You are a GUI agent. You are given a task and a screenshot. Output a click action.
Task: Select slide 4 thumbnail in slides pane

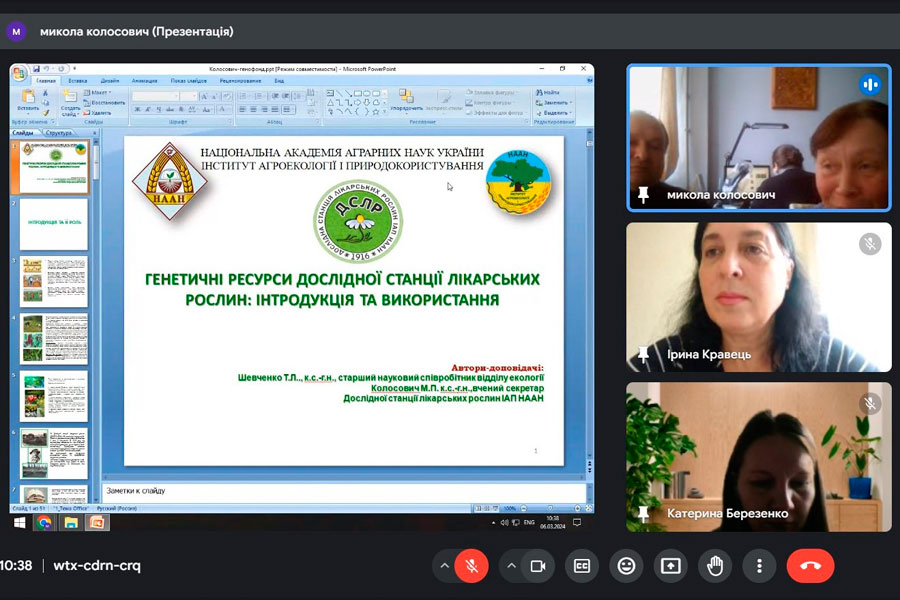coord(54,339)
